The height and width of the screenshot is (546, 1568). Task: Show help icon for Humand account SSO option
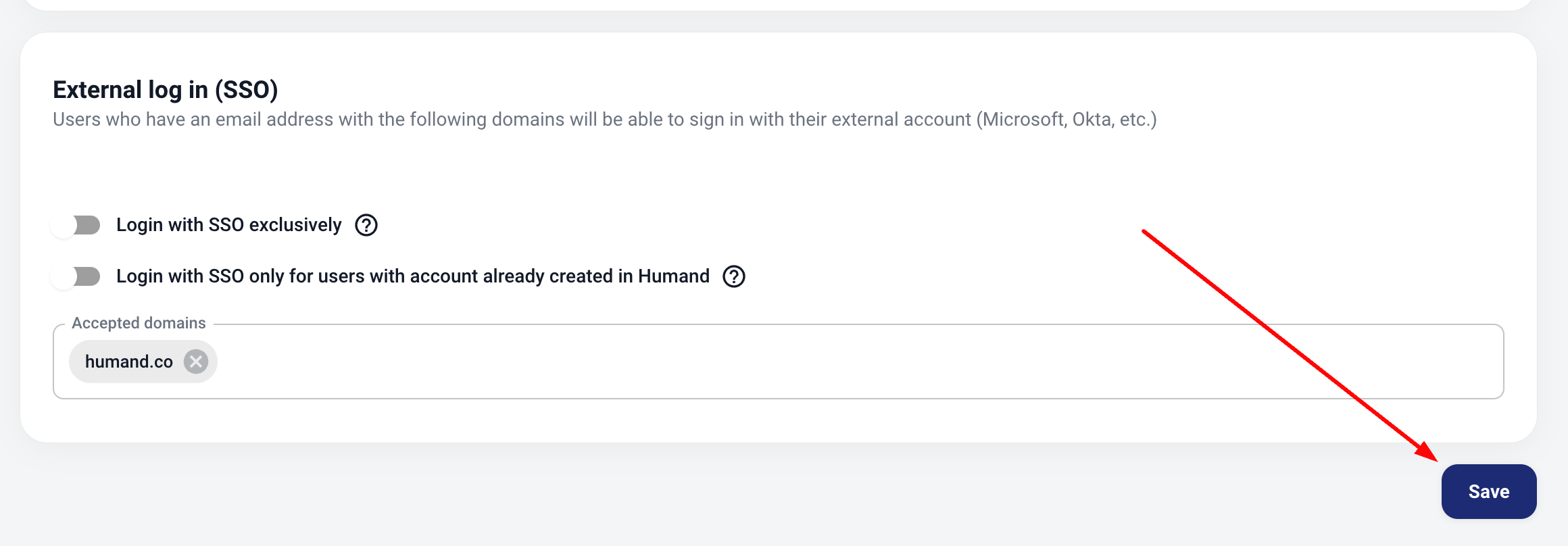coord(734,276)
